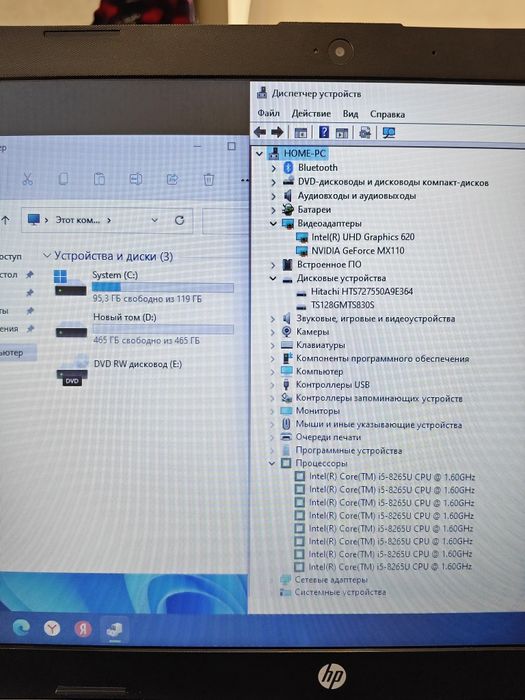Click the Paste clipboard icon in File Explorer

99,179
